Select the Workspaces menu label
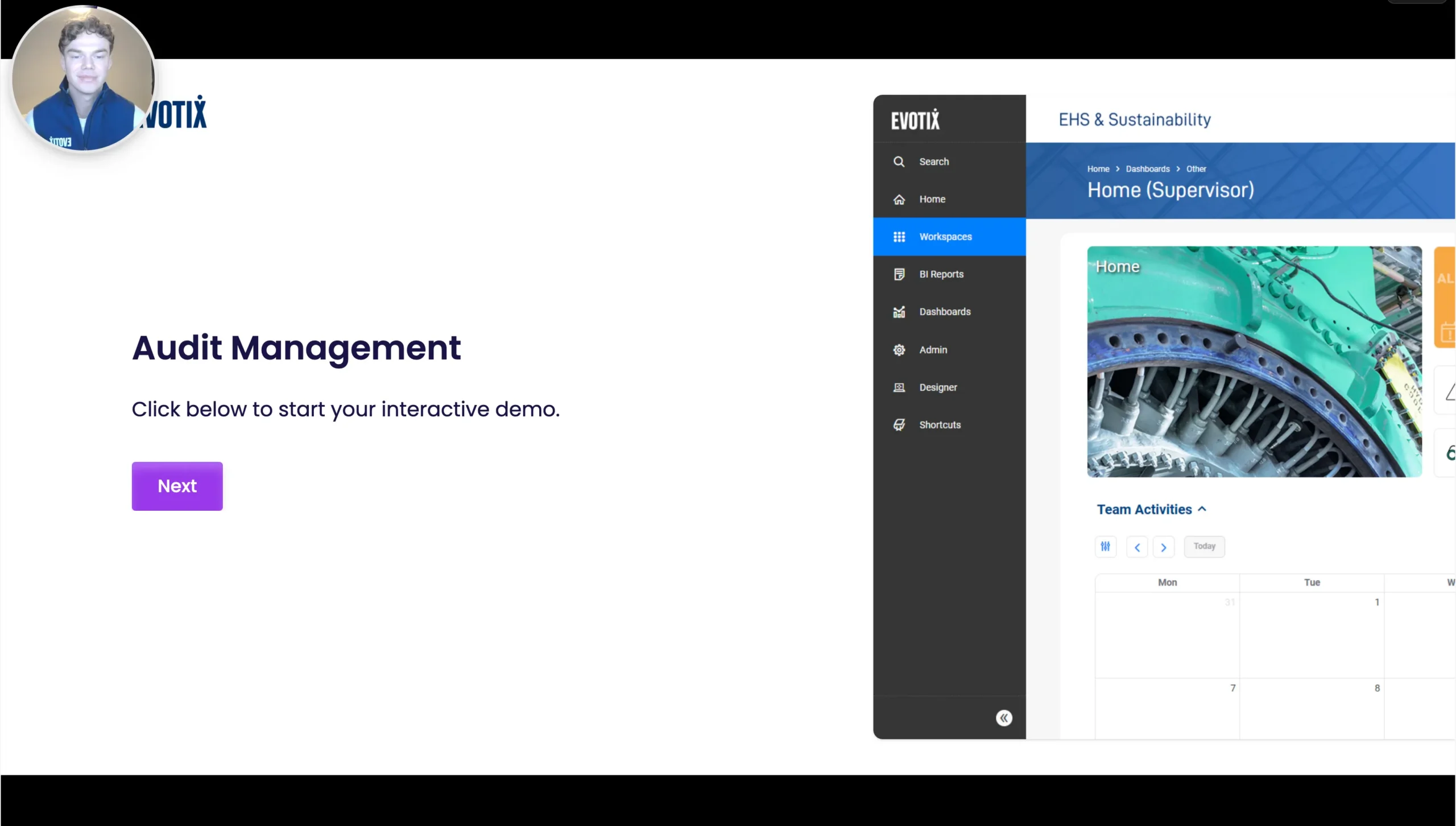1456x826 pixels. coord(945,237)
